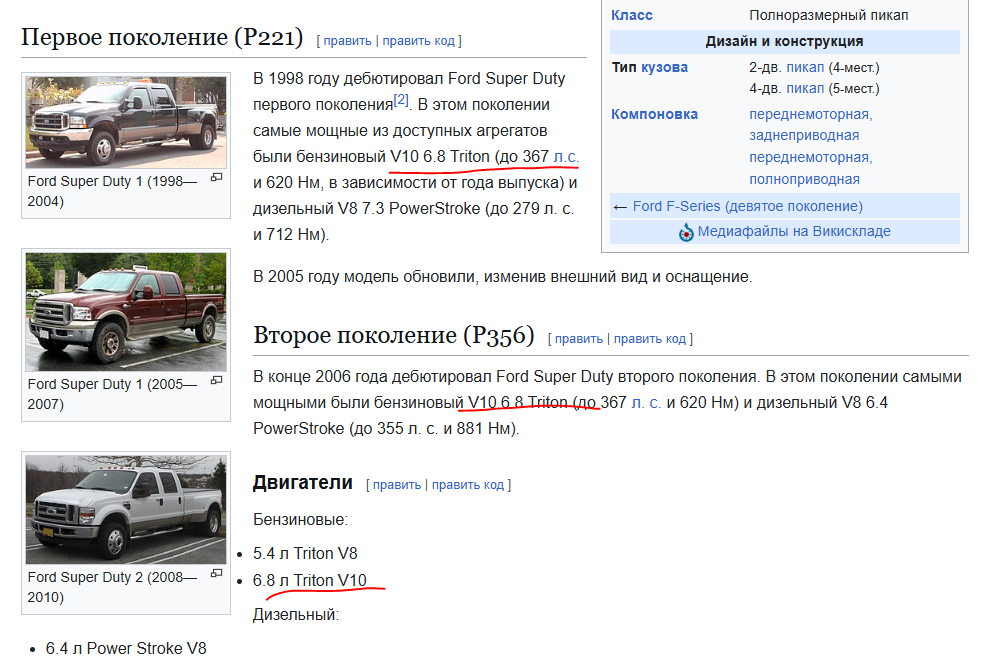Click the Wikimedia Commons logo icon
This screenshot has width=1007, height=666.
686,232
